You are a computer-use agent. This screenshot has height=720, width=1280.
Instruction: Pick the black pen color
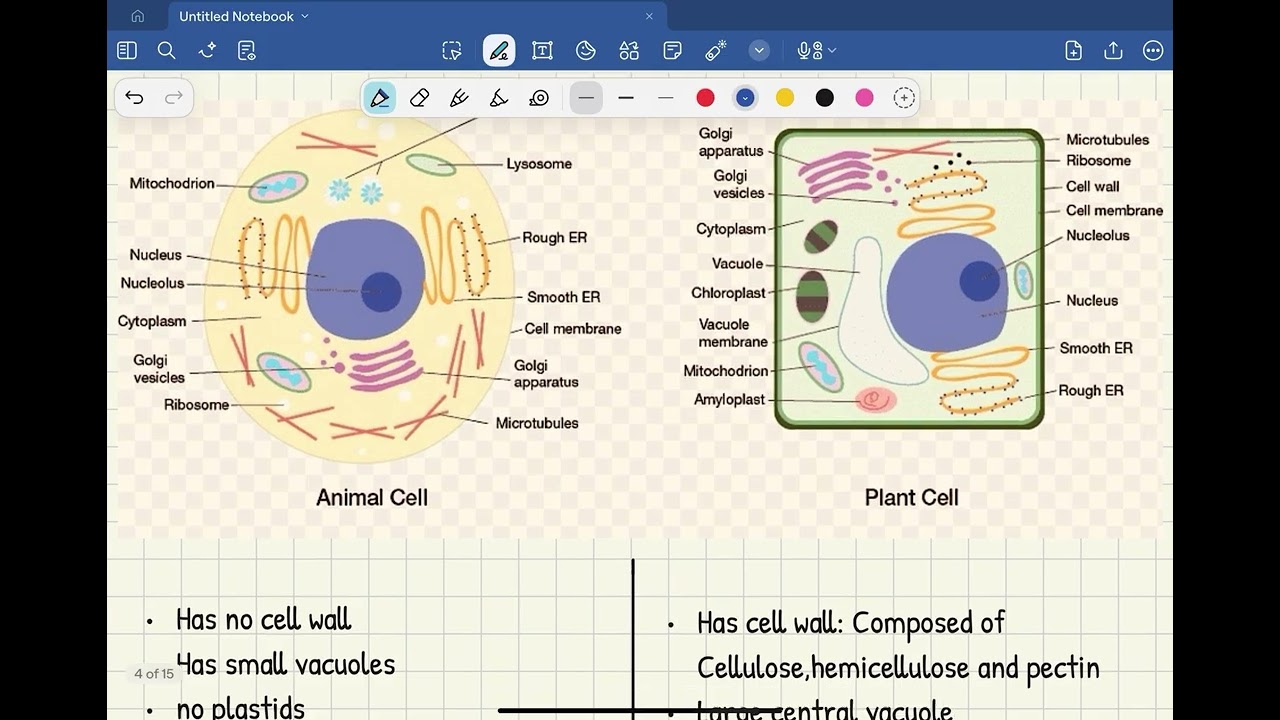pos(824,97)
